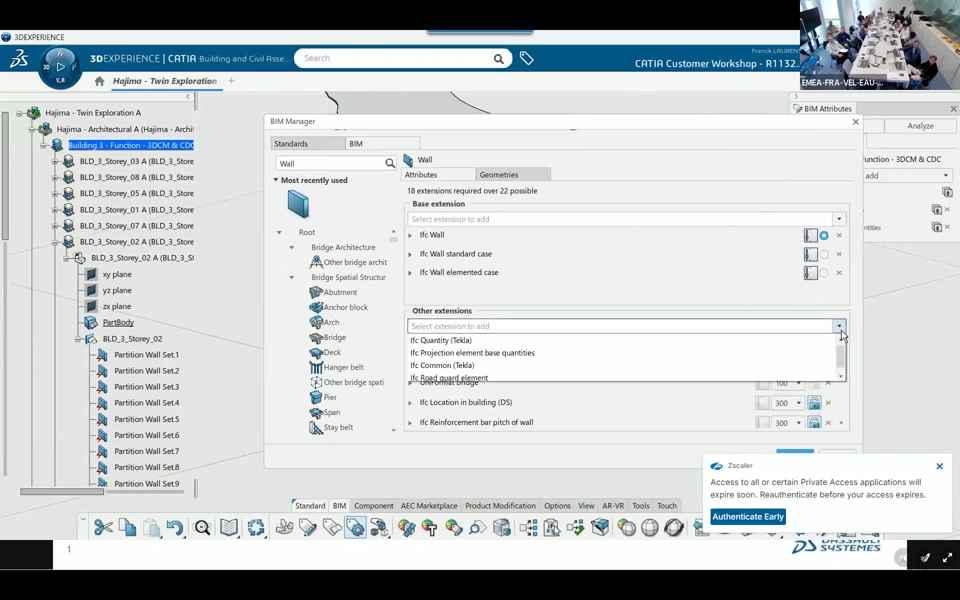Image resolution: width=960 pixels, height=600 pixels.
Task: Close the Other extensions dropdown arrow
Action: click(x=839, y=326)
